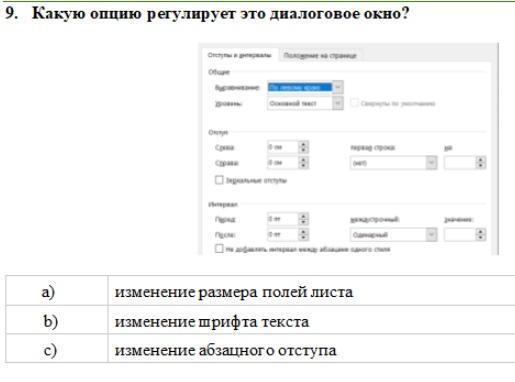Increase the Слева indent value

pyautogui.click(x=303, y=144)
